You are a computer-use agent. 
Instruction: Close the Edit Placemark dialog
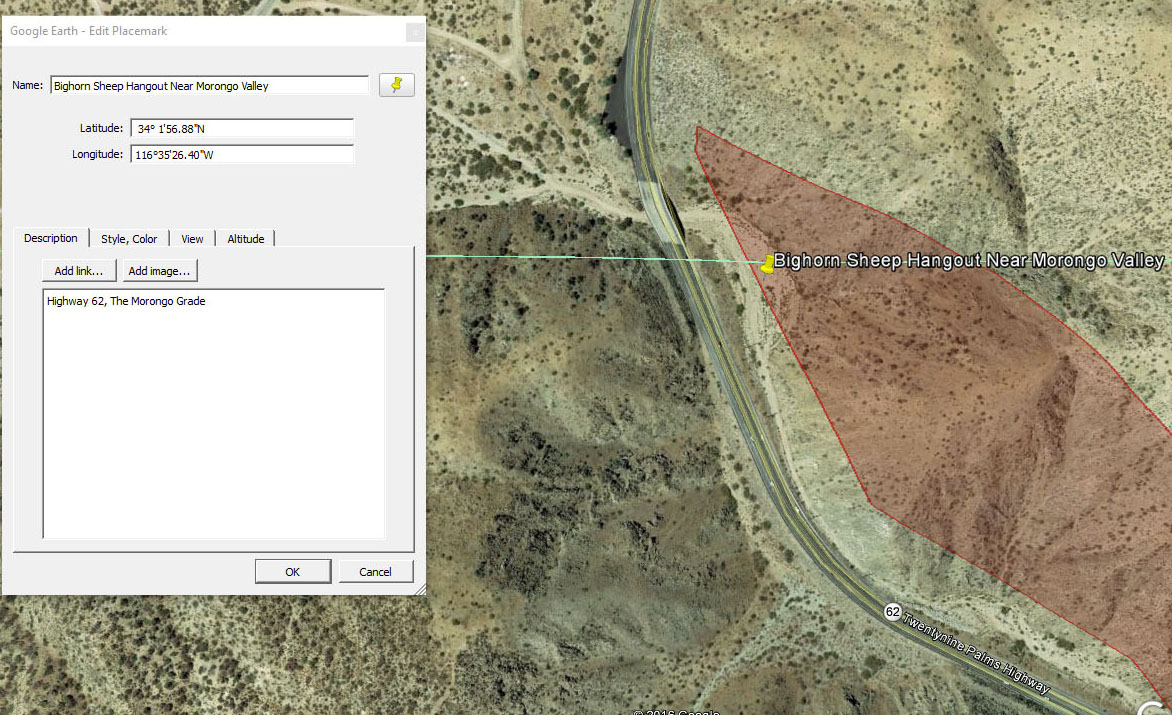[414, 32]
